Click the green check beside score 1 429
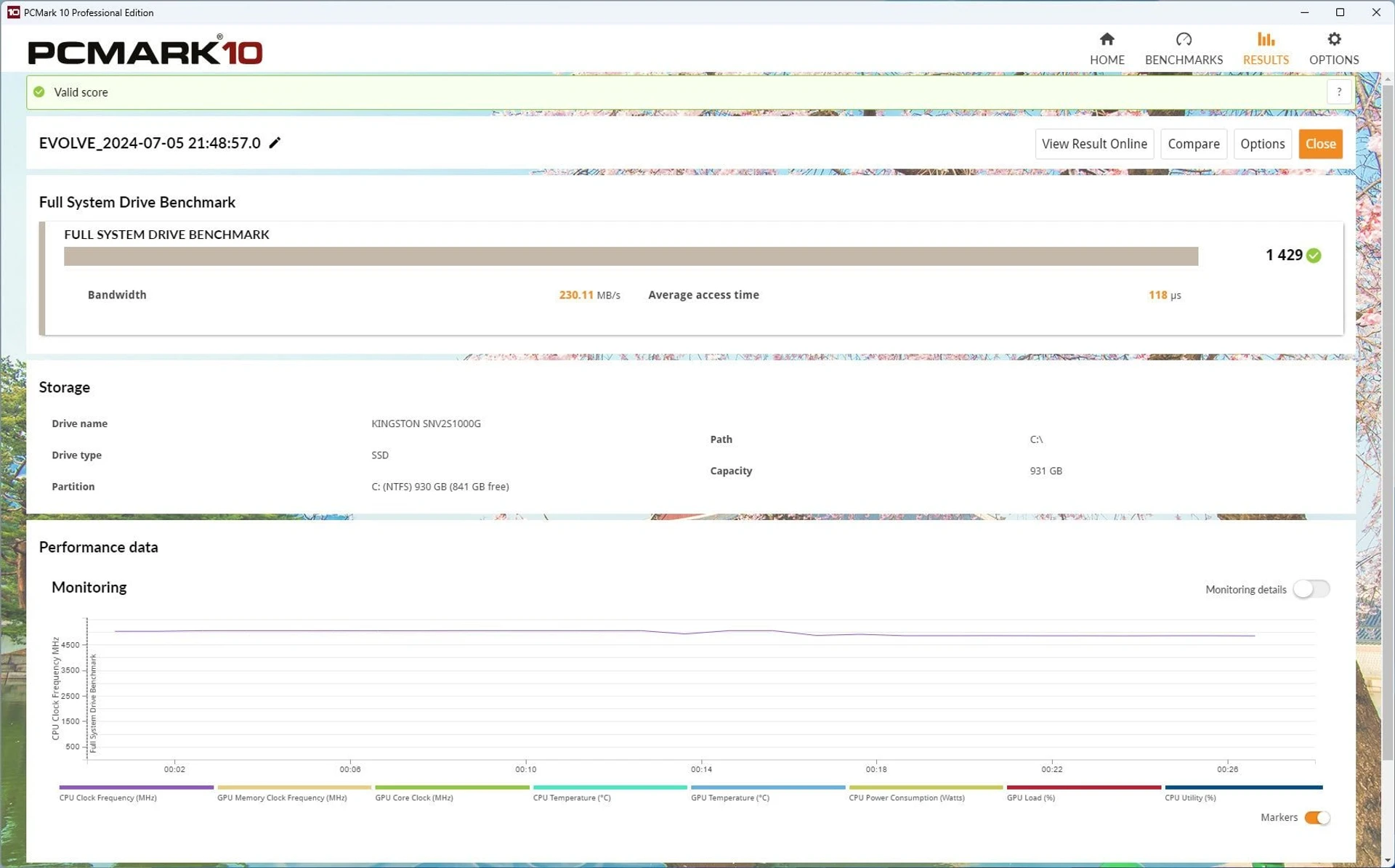Image resolution: width=1395 pixels, height=868 pixels. pos(1314,256)
